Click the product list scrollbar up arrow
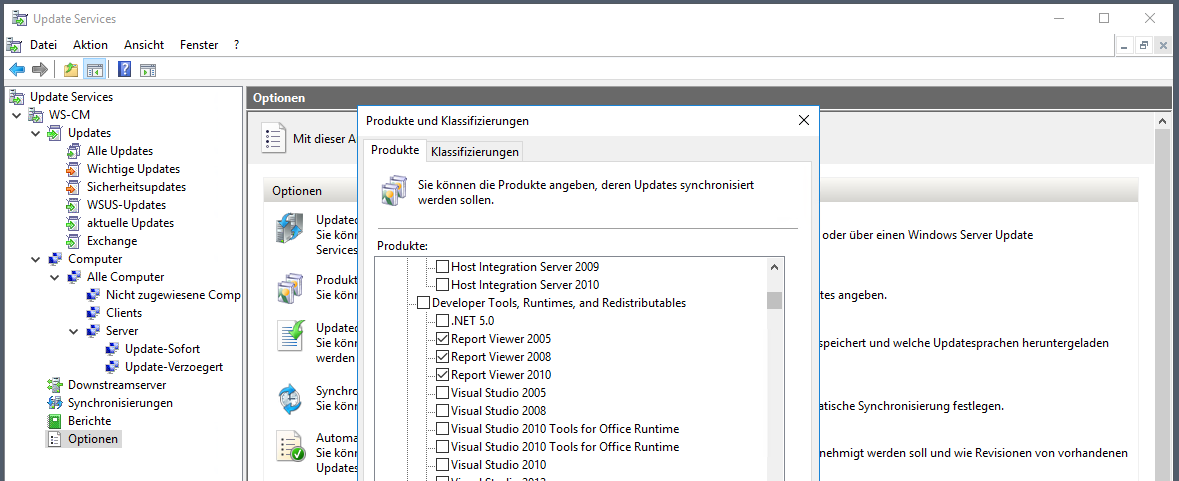This screenshot has height=481, width=1179. 774,267
